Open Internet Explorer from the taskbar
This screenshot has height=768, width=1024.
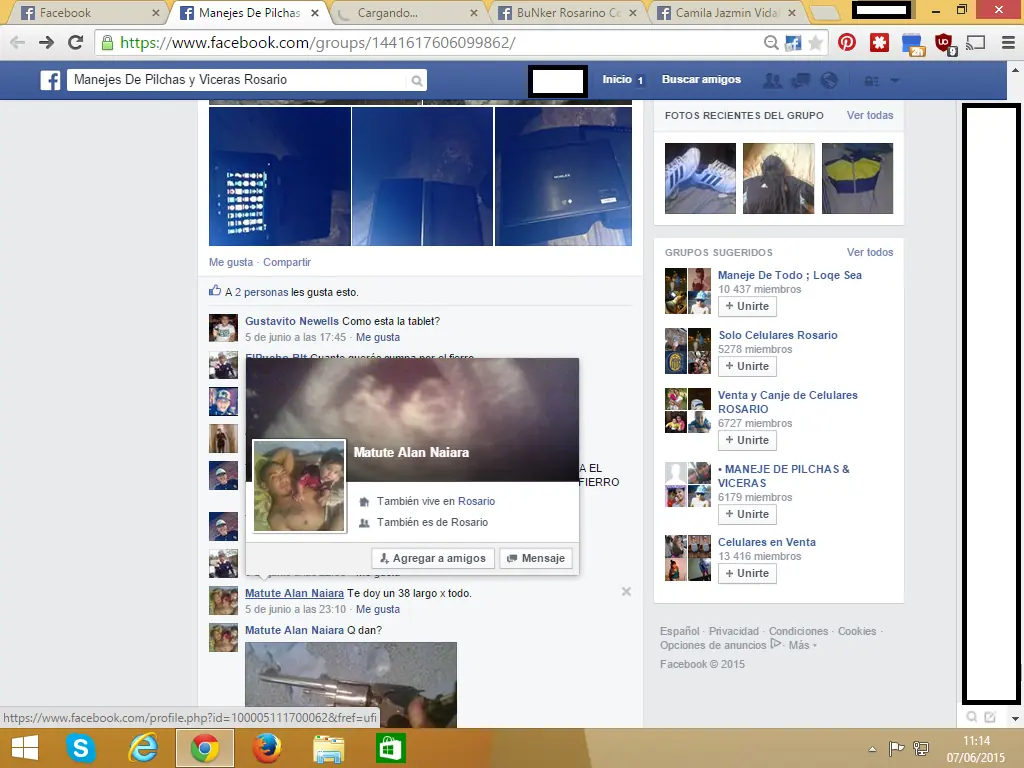coord(143,748)
